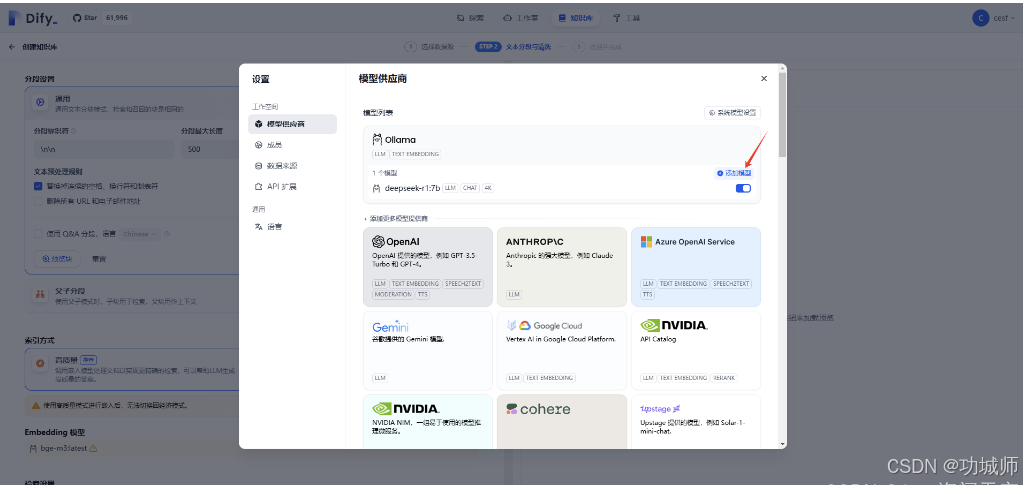The width and height of the screenshot is (1023, 485).
Task: Click the Ollama llama logo
Action: [x=377, y=140]
